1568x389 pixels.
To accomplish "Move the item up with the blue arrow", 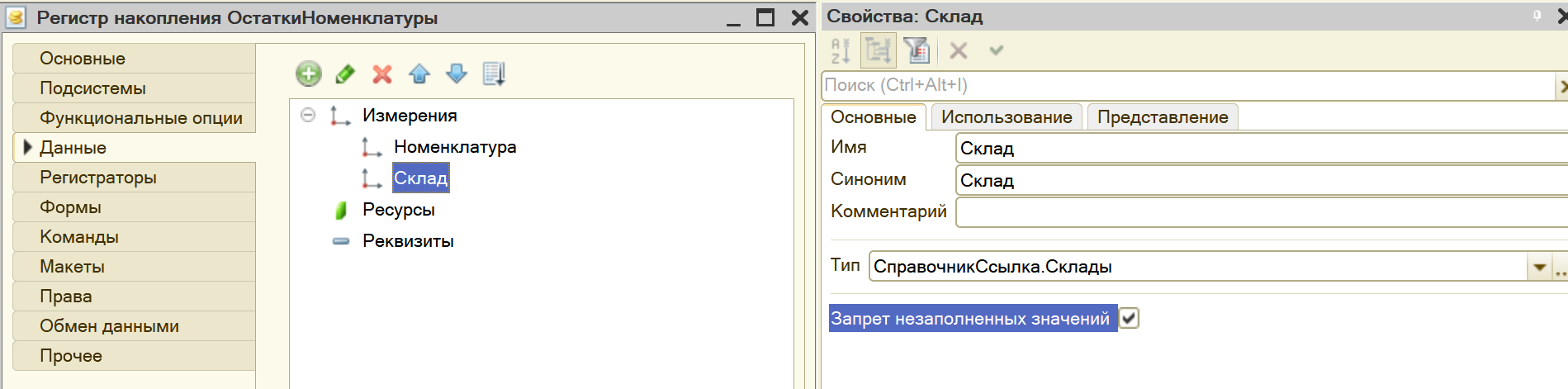I will (419, 74).
